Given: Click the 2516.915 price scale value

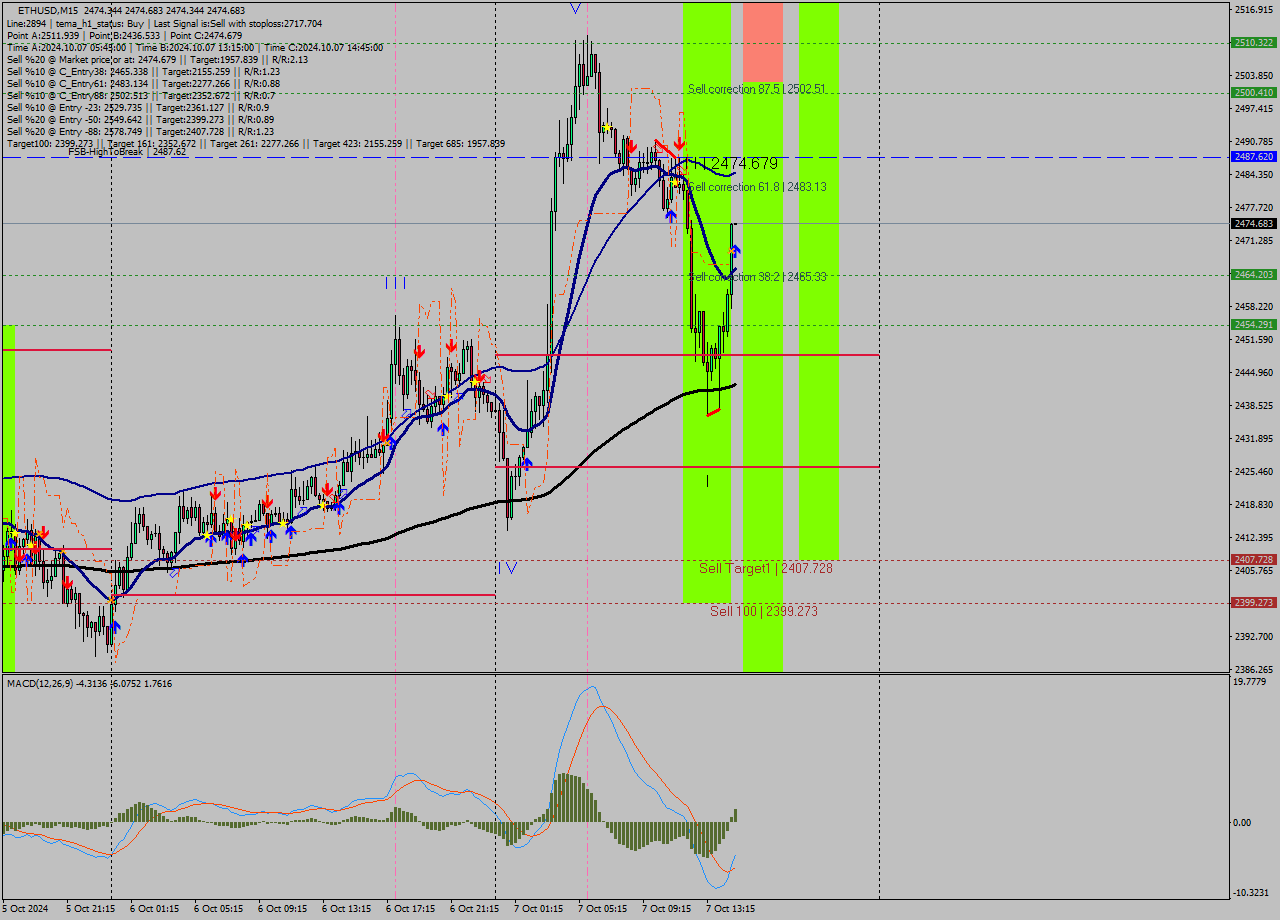Looking at the screenshot, I should pyautogui.click(x=1254, y=10).
